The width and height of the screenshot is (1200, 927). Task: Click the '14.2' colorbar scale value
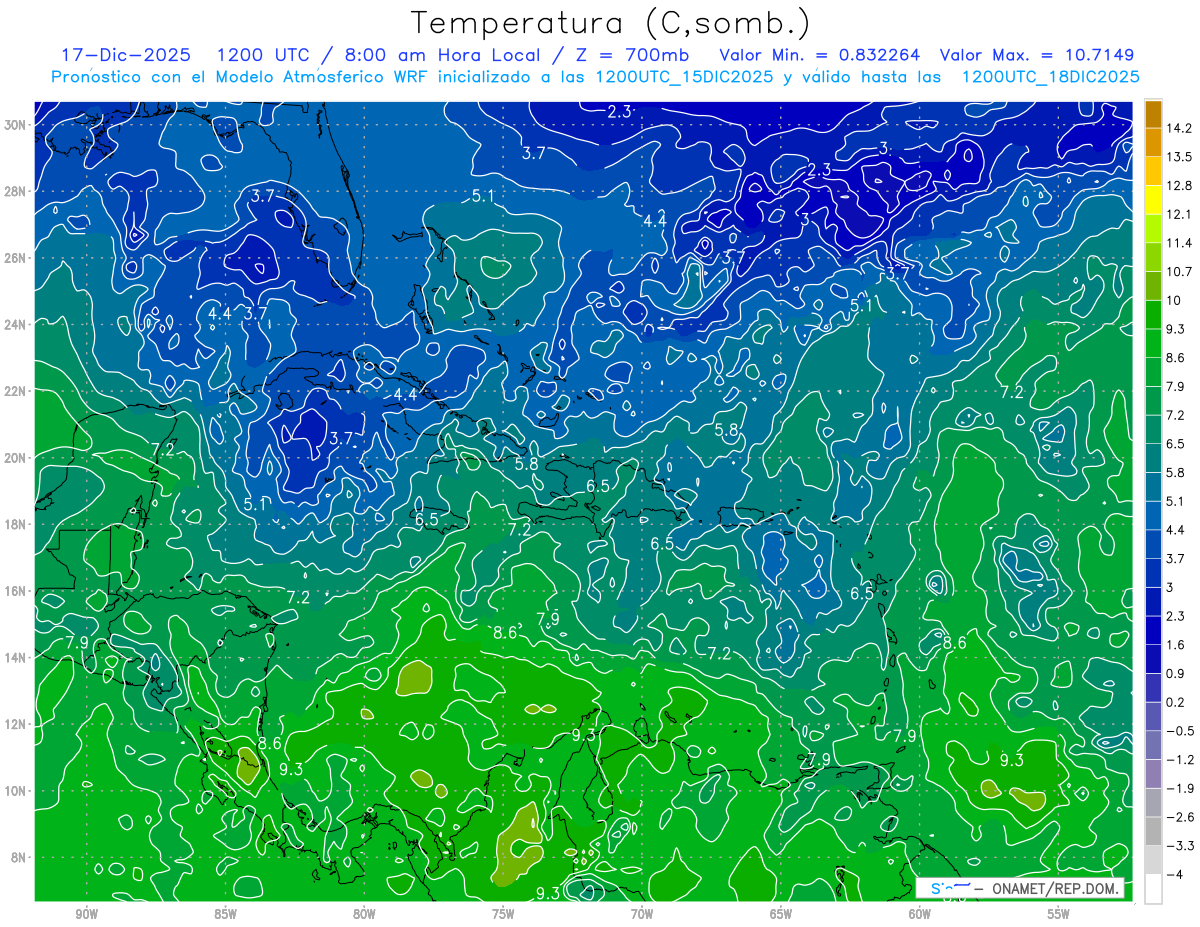click(x=1180, y=128)
